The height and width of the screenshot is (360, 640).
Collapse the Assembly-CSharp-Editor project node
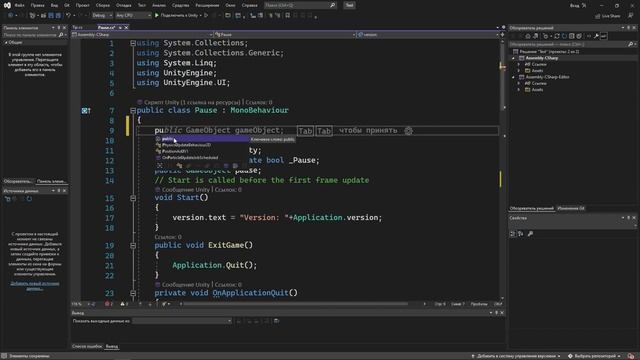[x=513, y=77]
